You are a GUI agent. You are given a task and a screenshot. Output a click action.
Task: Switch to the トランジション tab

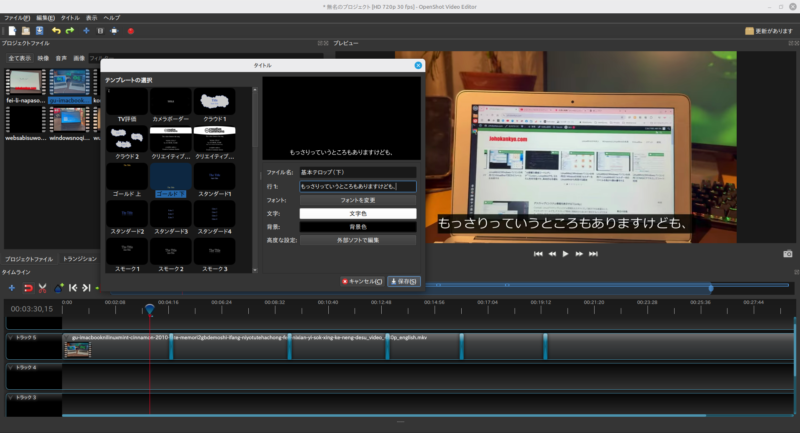click(81, 258)
